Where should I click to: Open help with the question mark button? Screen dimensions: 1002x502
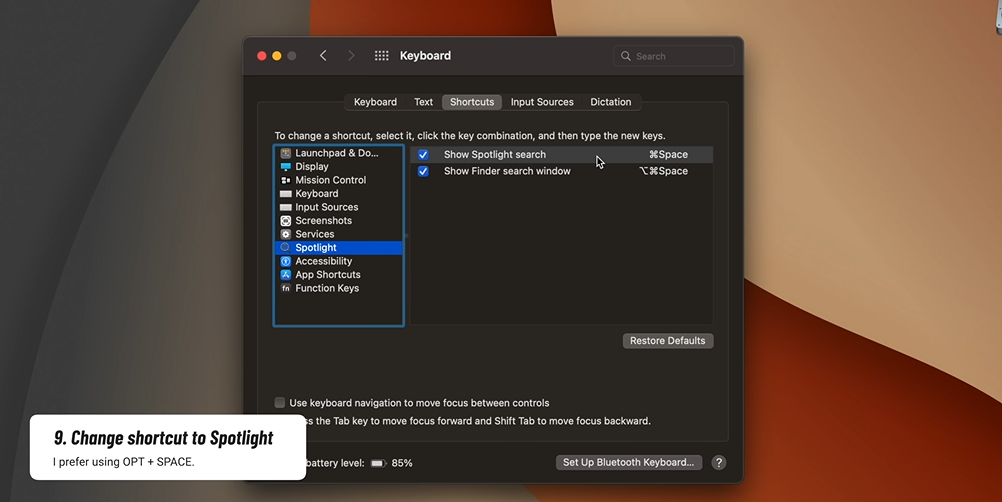(x=719, y=462)
